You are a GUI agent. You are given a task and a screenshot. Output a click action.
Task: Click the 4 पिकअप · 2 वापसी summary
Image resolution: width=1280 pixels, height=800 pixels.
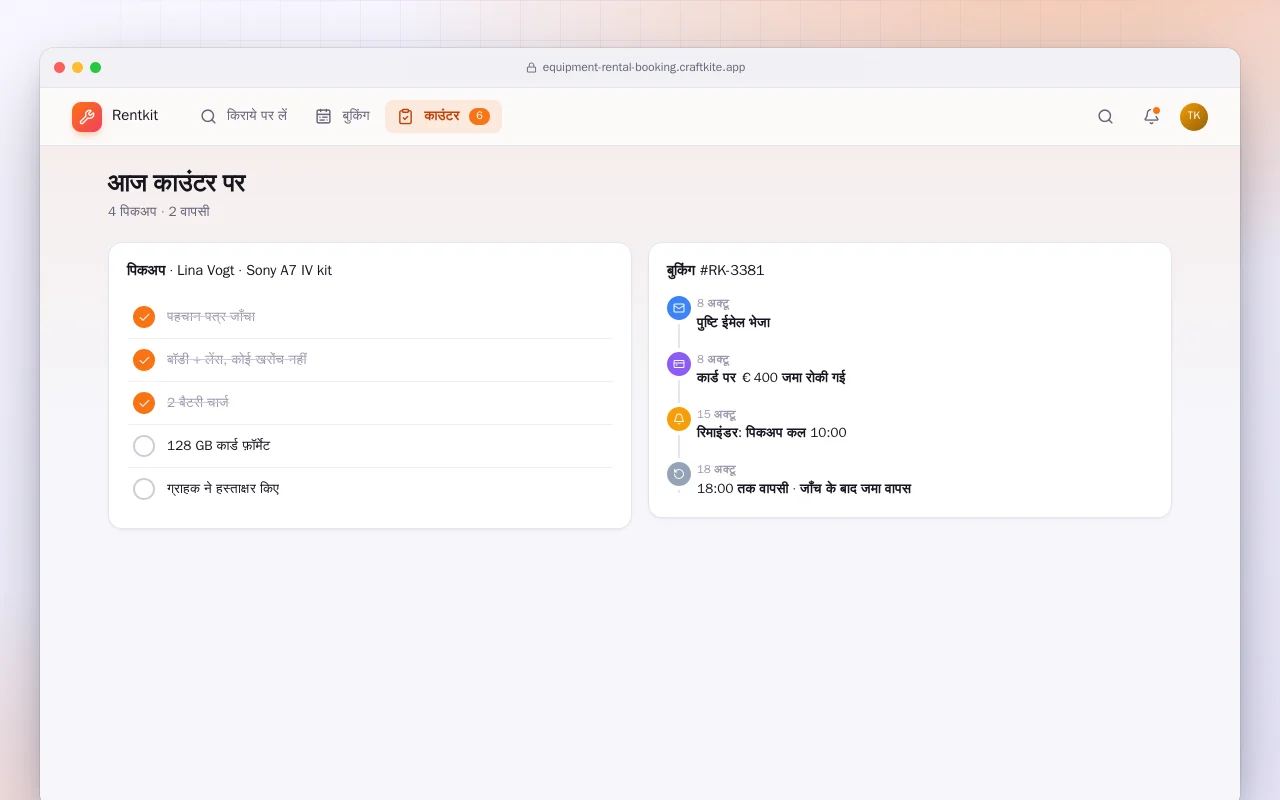click(x=159, y=212)
